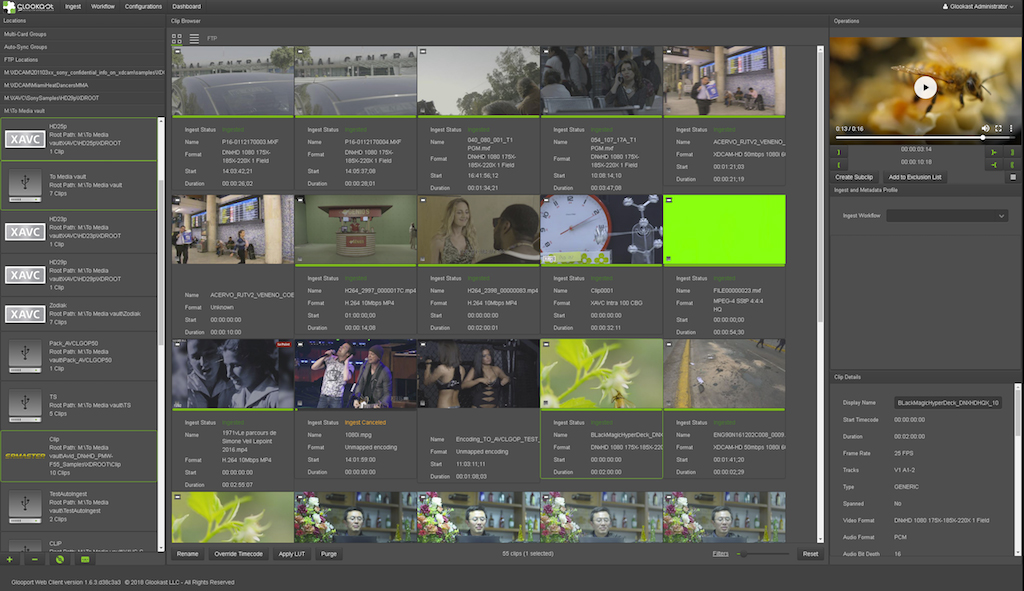1024x591 pixels.
Task: Click Add to Exclusion List button
Action: pos(915,177)
